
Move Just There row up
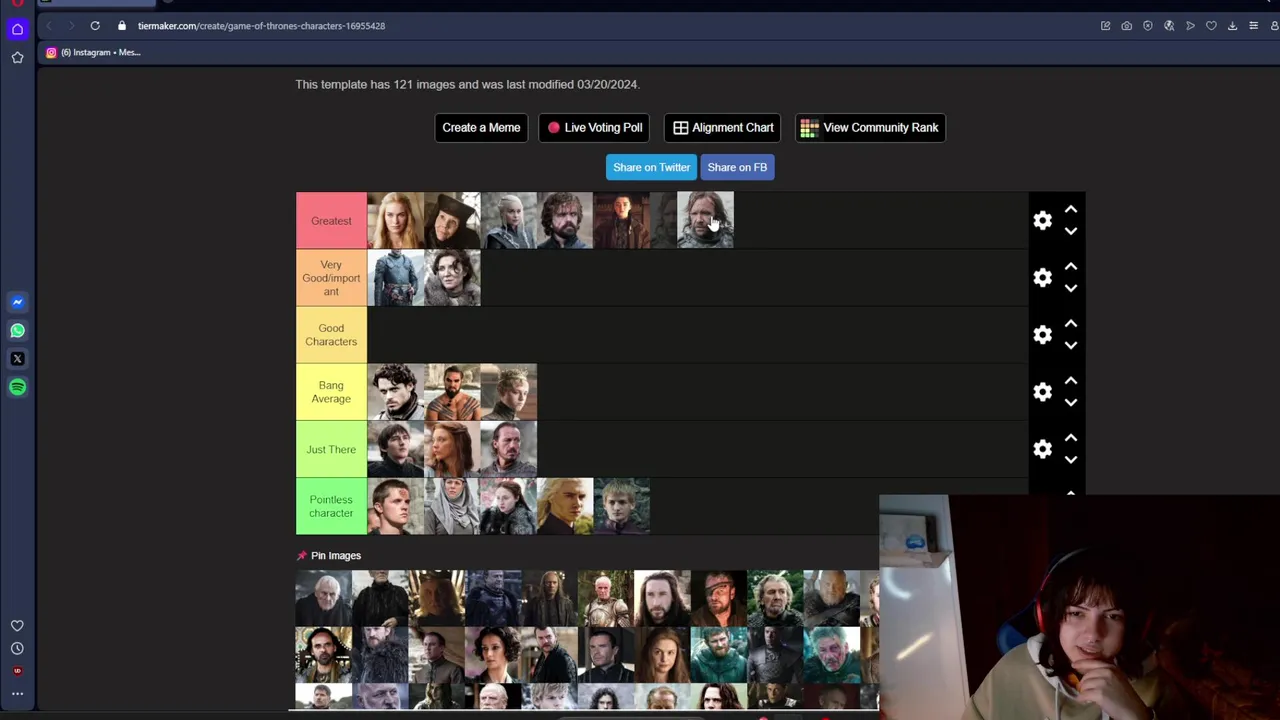pyautogui.click(x=1071, y=438)
